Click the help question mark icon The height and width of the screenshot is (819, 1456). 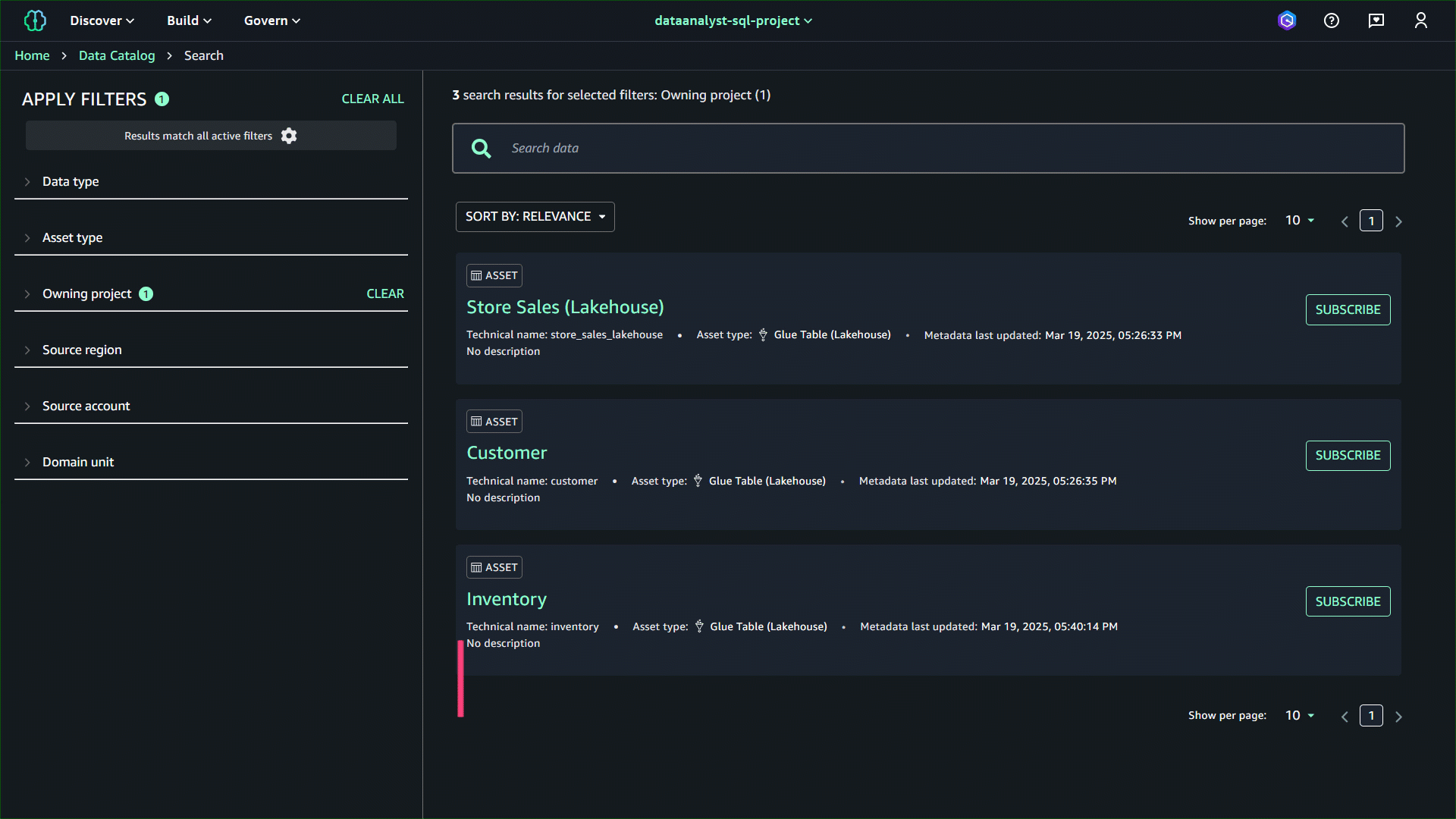(1332, 20)
